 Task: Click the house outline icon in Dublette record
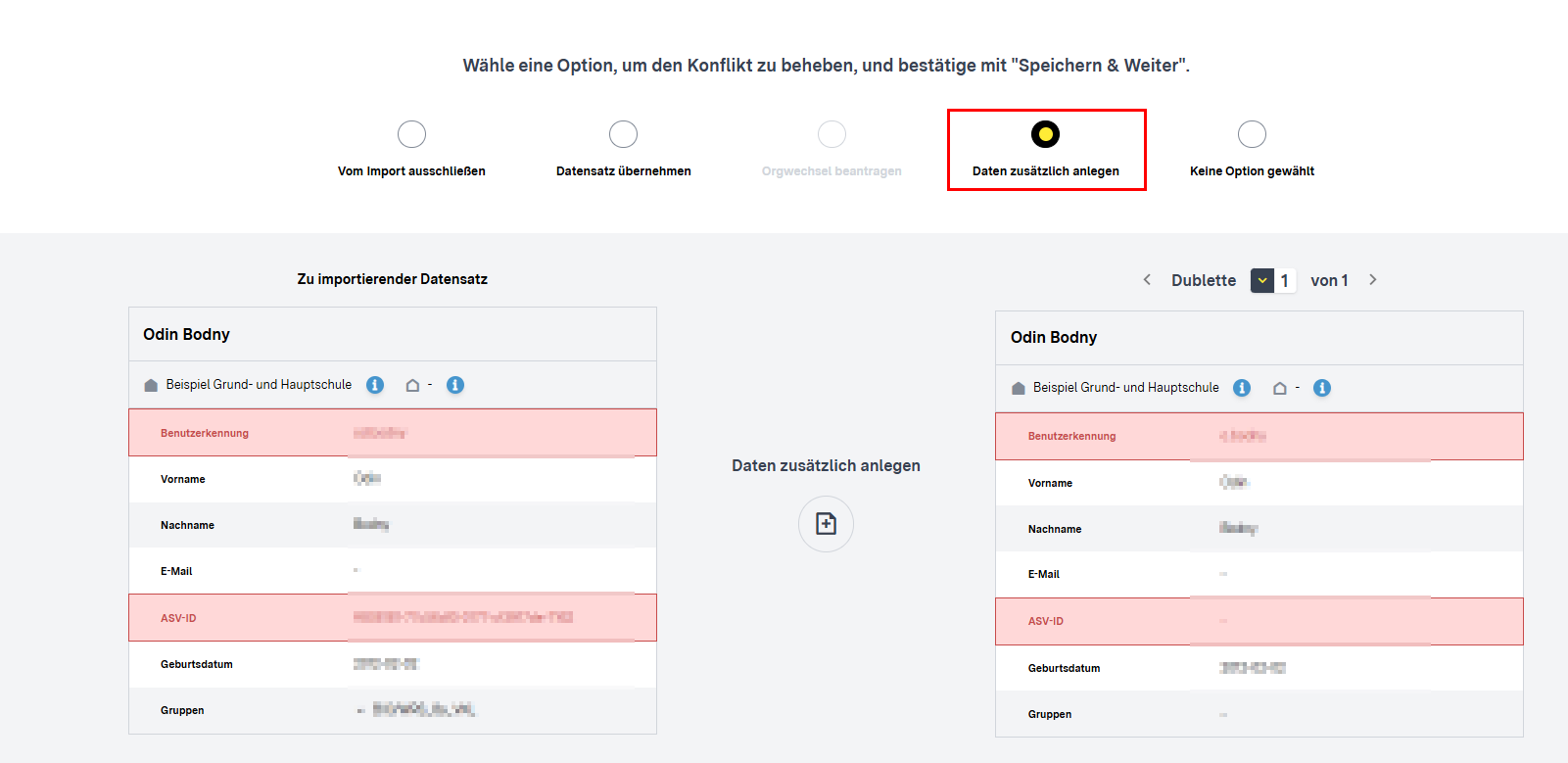(x=1279, y=389)
